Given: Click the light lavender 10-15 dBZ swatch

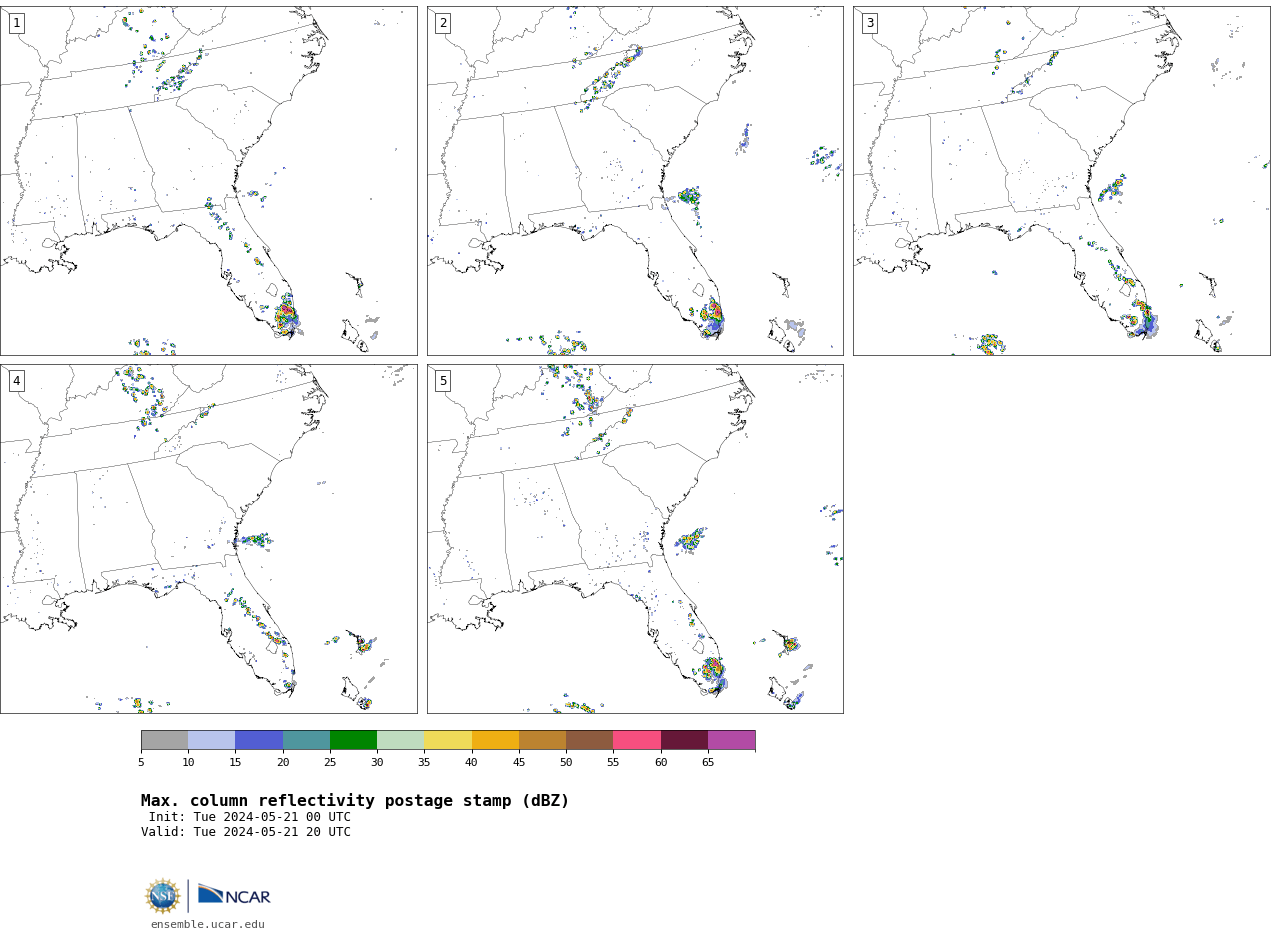Looking at the screenshot, I should (x=212, y=740).
